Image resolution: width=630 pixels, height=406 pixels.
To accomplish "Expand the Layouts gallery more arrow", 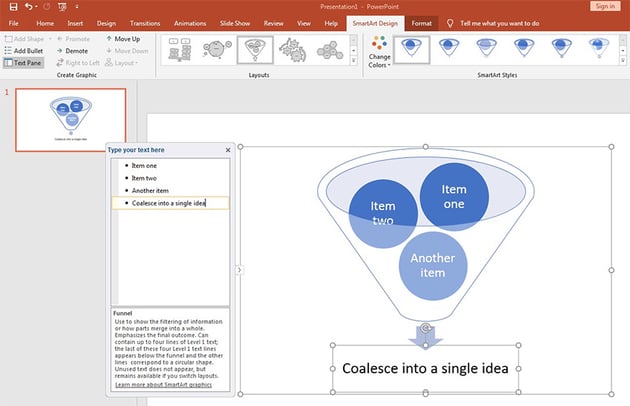I will pyautogui.click(x=354, y=59).
